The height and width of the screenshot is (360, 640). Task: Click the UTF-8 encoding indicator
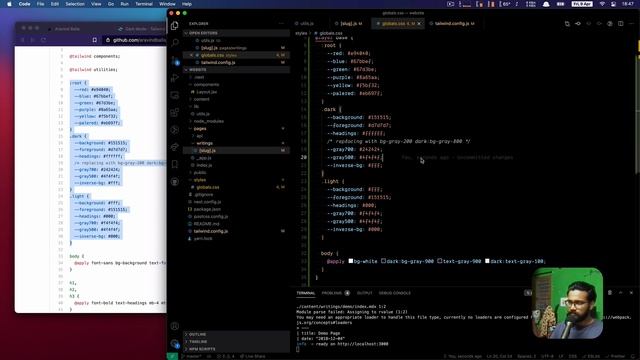(547, 356)
